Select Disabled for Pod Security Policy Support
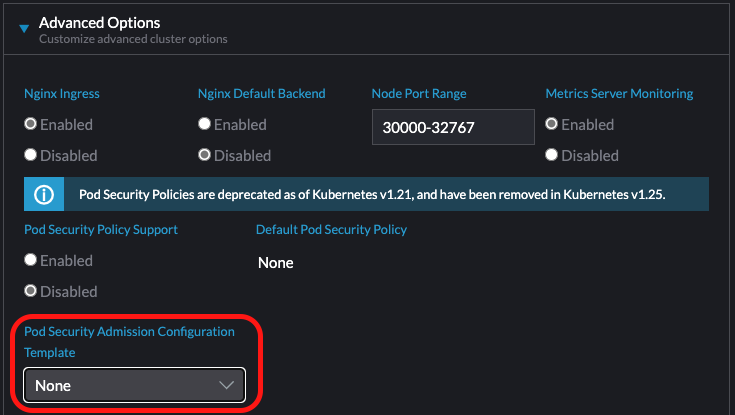The image size is (735, 415). click(x=31, y=291)
